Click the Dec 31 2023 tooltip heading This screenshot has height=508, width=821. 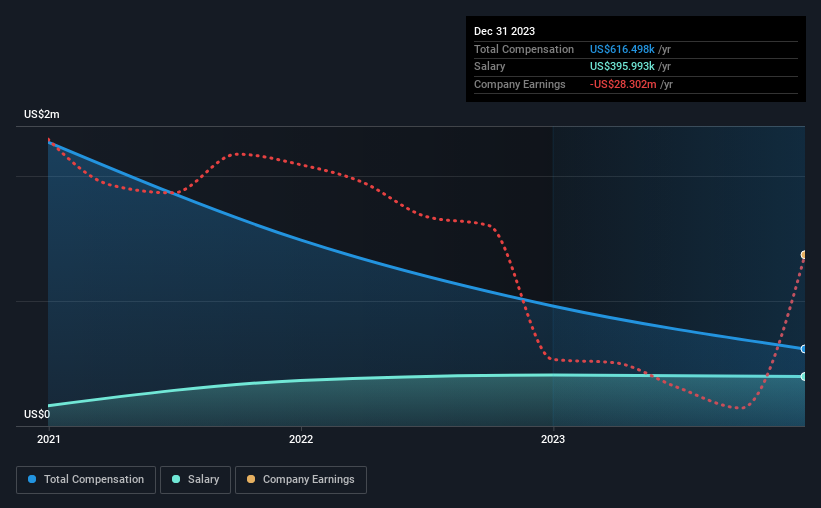tap(504, 31)
